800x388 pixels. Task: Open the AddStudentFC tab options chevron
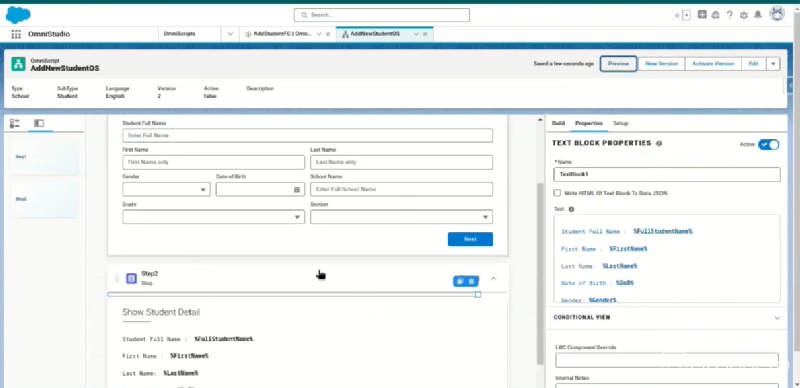click(x=319, y=34)
